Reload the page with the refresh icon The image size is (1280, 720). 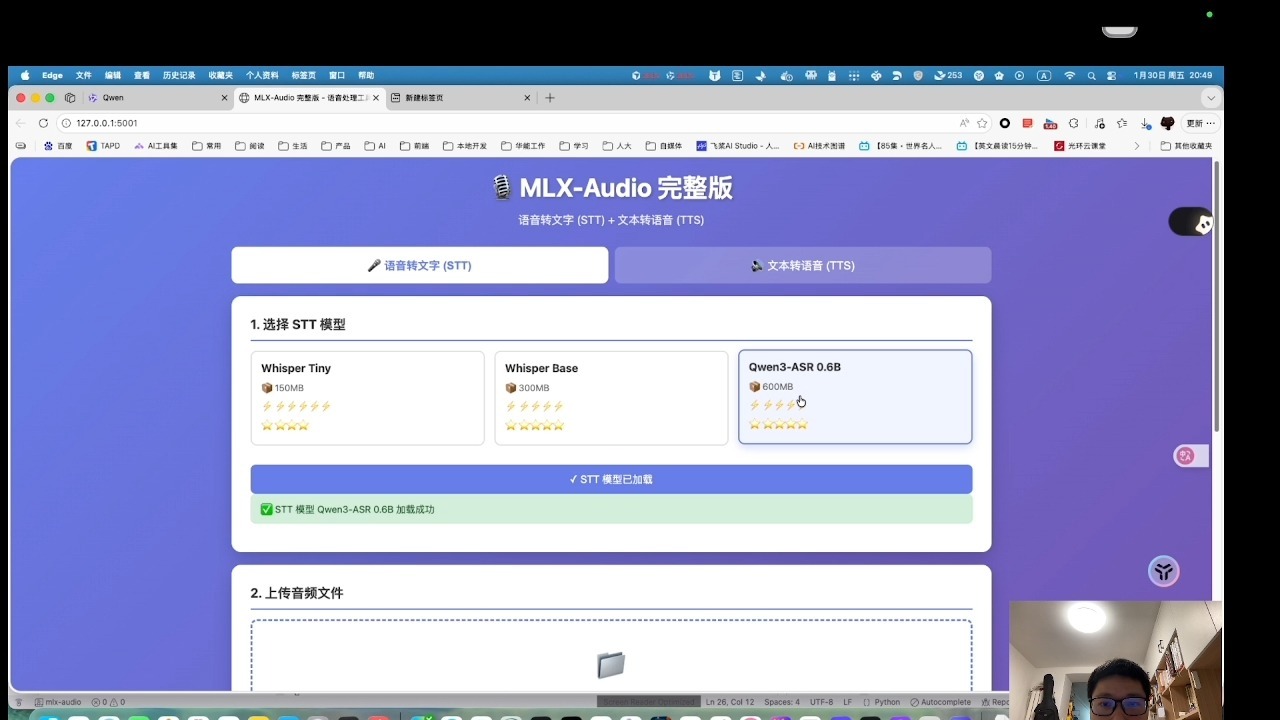(43, 123)
